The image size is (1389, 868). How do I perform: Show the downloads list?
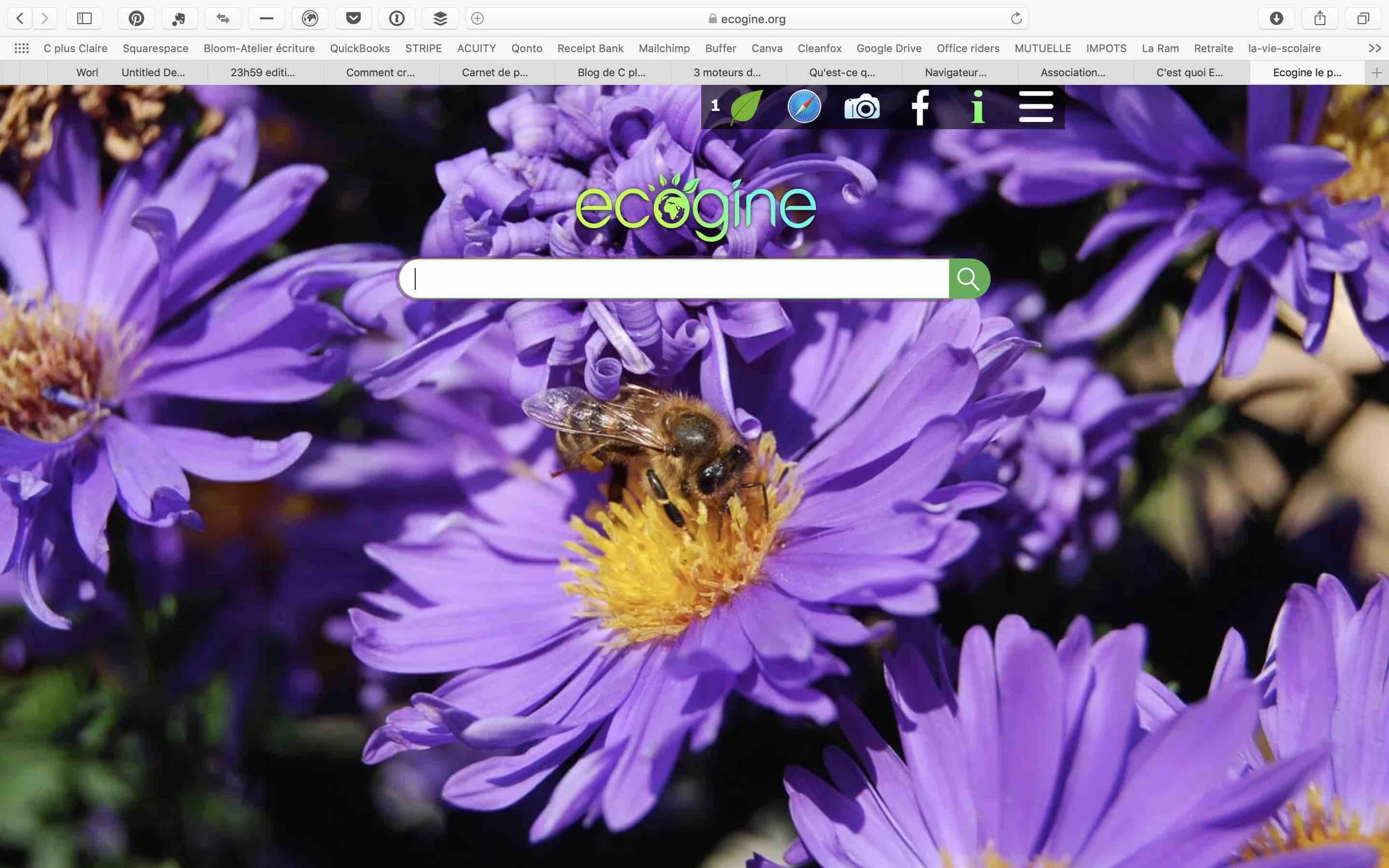pos(1276,18)
